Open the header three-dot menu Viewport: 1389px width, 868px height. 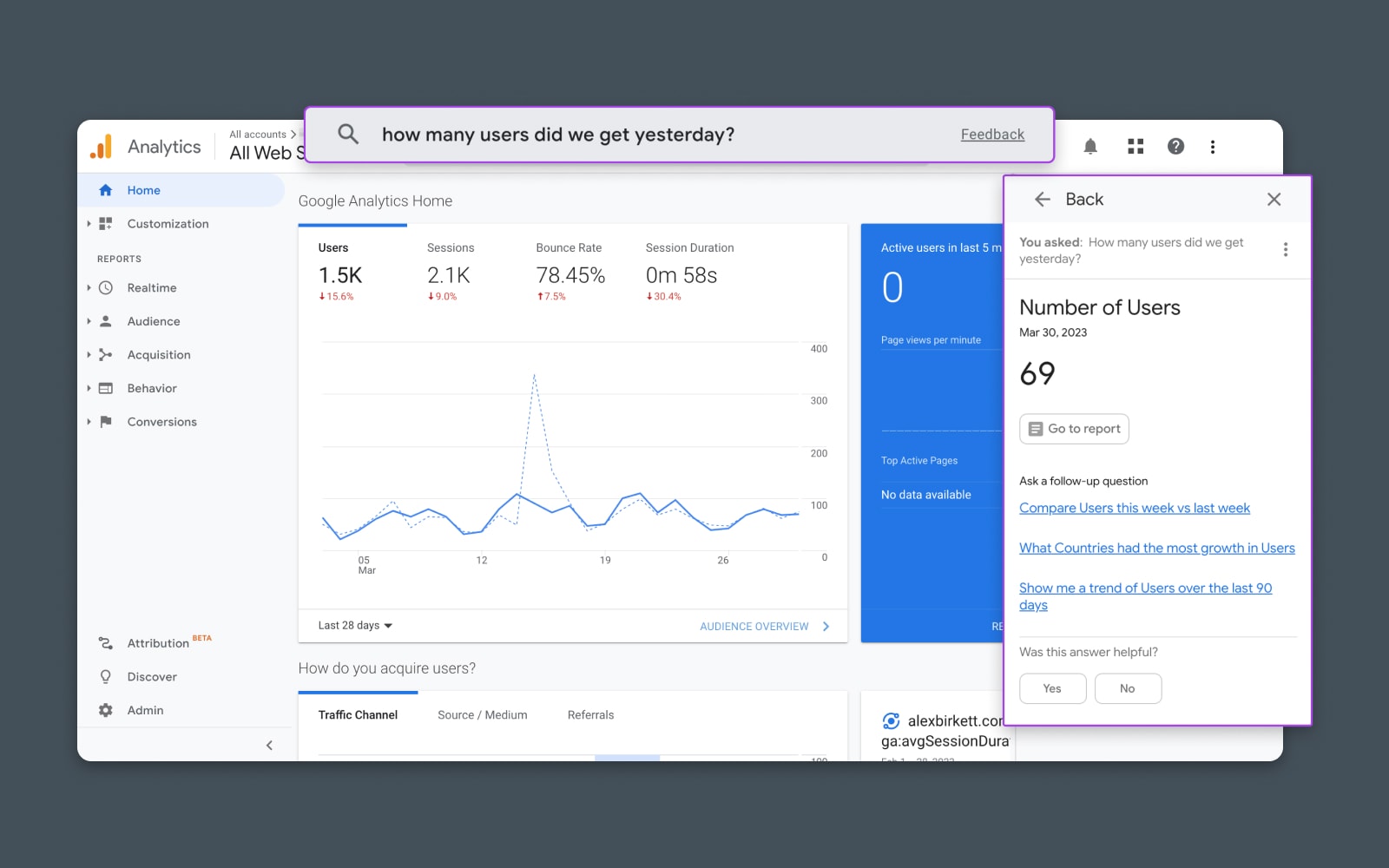pyautogui.click(x=1213, y=147)
